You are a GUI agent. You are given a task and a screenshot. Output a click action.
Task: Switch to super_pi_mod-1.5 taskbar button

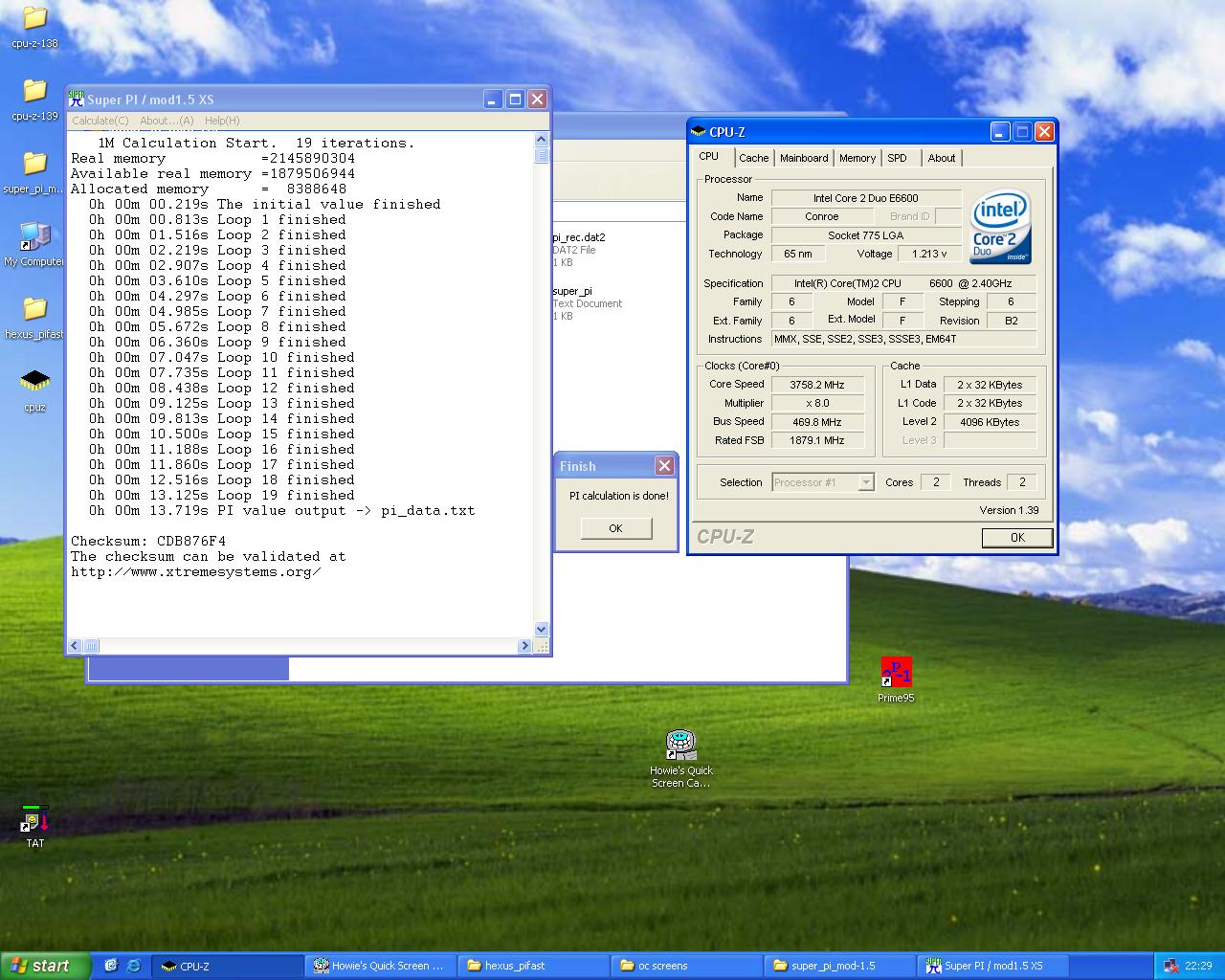tap(840, 966)
